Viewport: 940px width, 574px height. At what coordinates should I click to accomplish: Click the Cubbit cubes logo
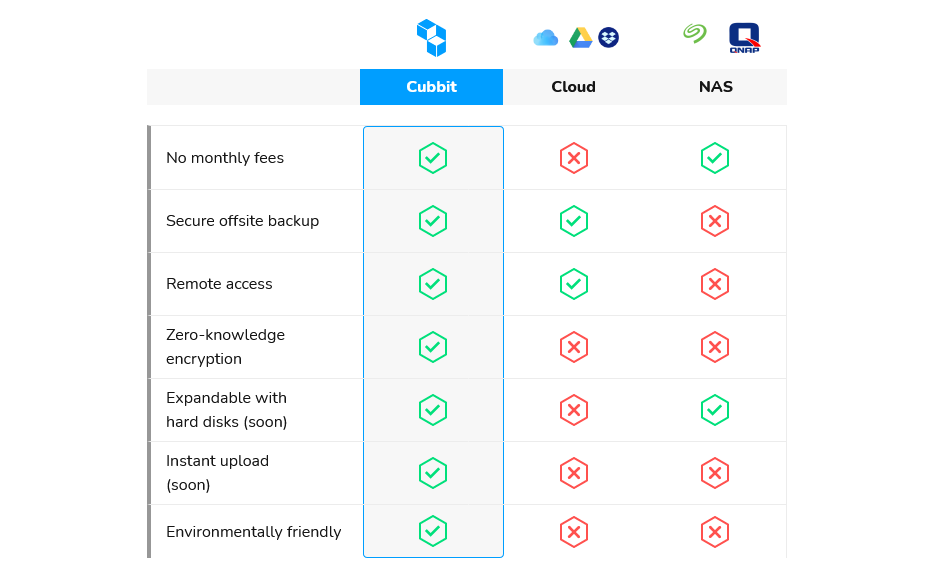[x=432, y=38]
